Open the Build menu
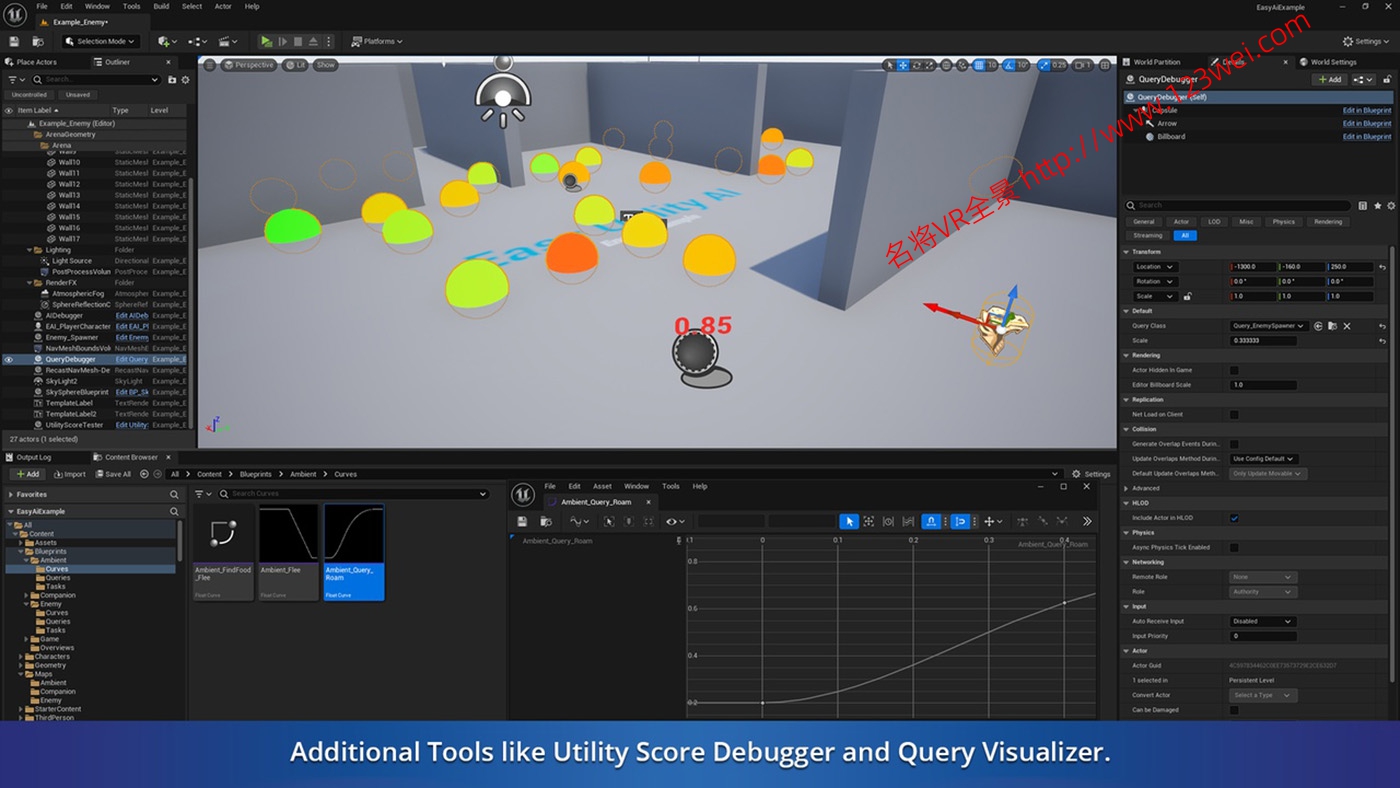This screenshot has height=788, width=1400. pyautogui.click(x=161, y=6)
